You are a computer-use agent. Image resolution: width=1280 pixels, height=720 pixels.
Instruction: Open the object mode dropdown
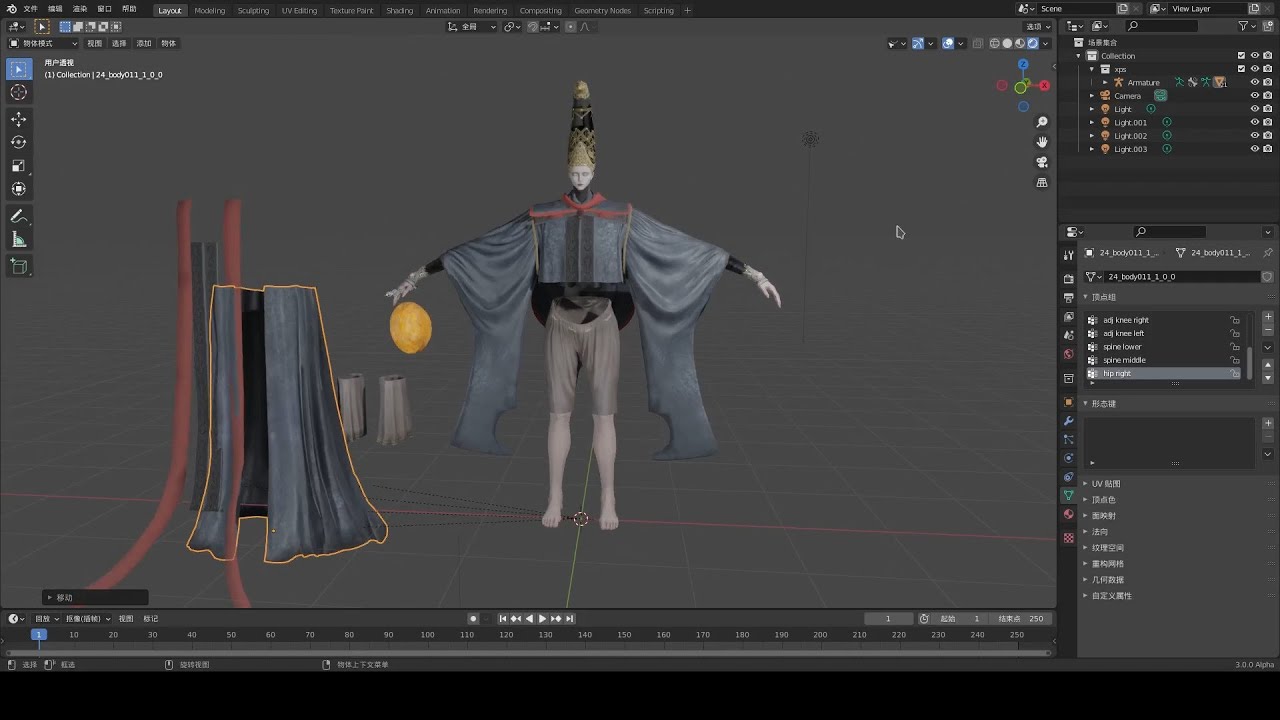(x=43, y=44)
